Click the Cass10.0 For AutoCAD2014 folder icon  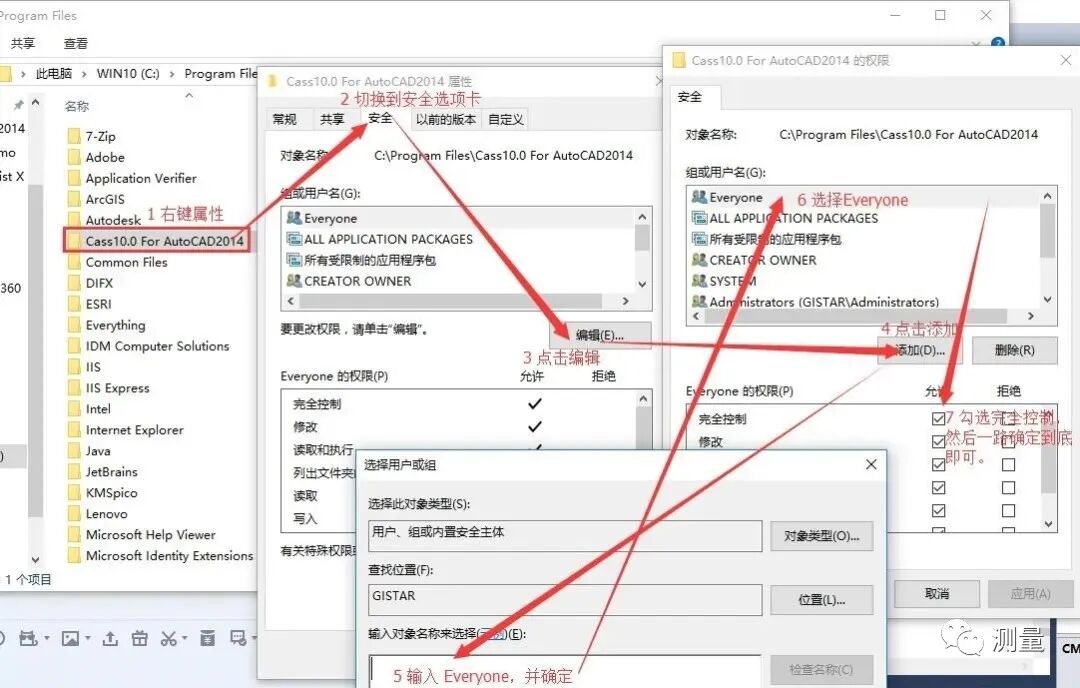click(74, 241)
